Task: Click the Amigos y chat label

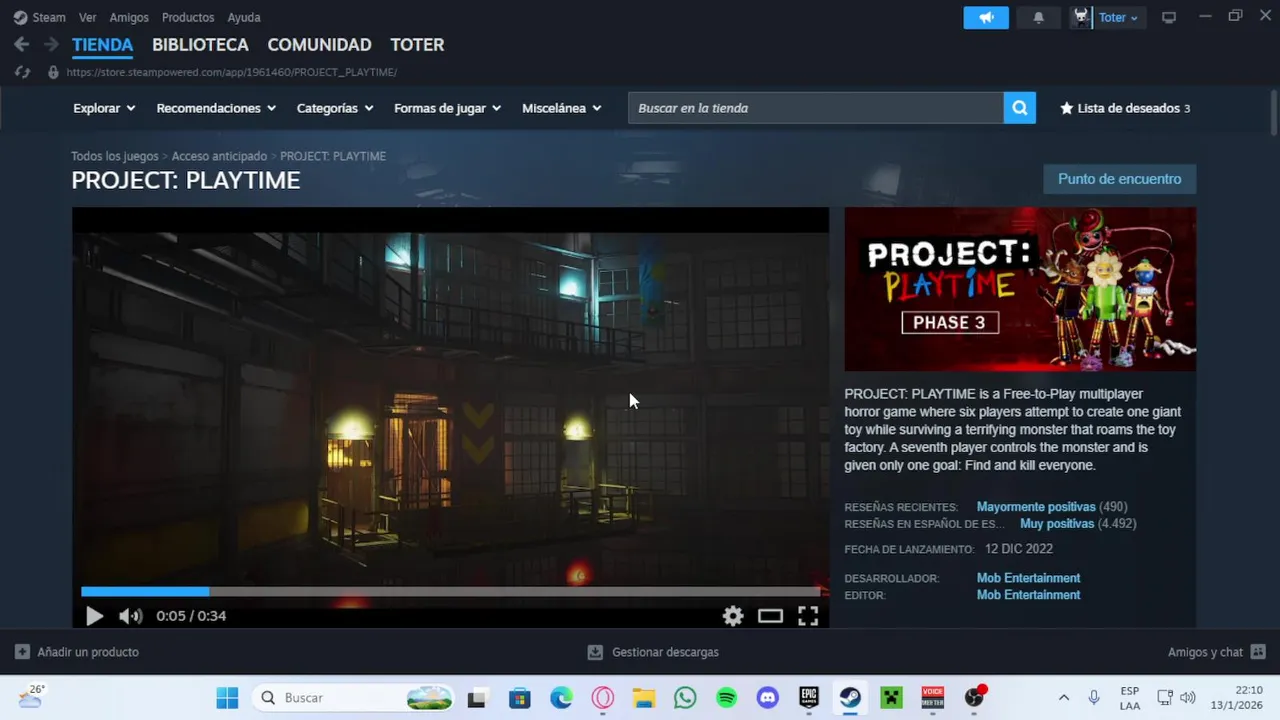Action: 1205,652
